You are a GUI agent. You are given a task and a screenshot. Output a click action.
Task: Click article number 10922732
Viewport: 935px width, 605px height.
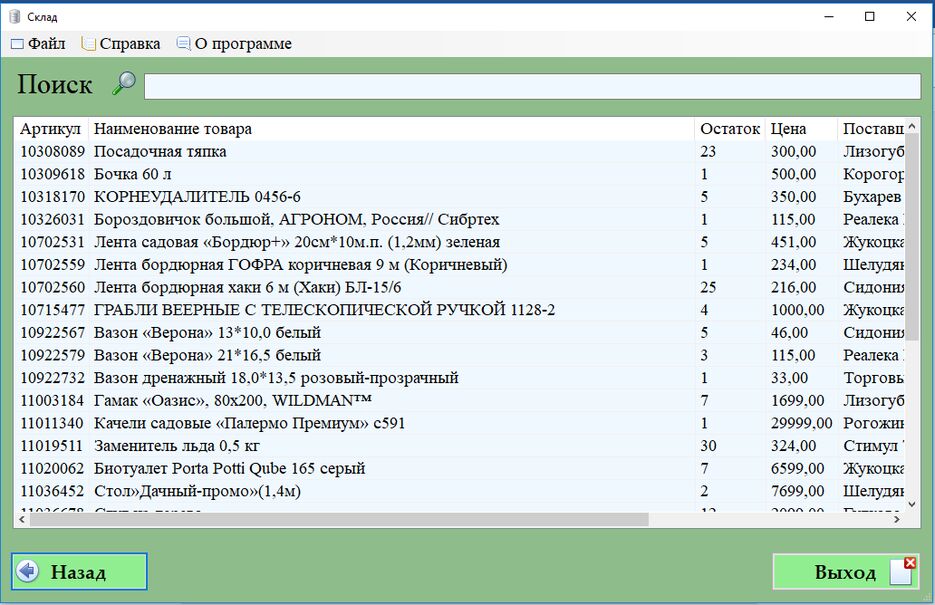click(52, 378)
